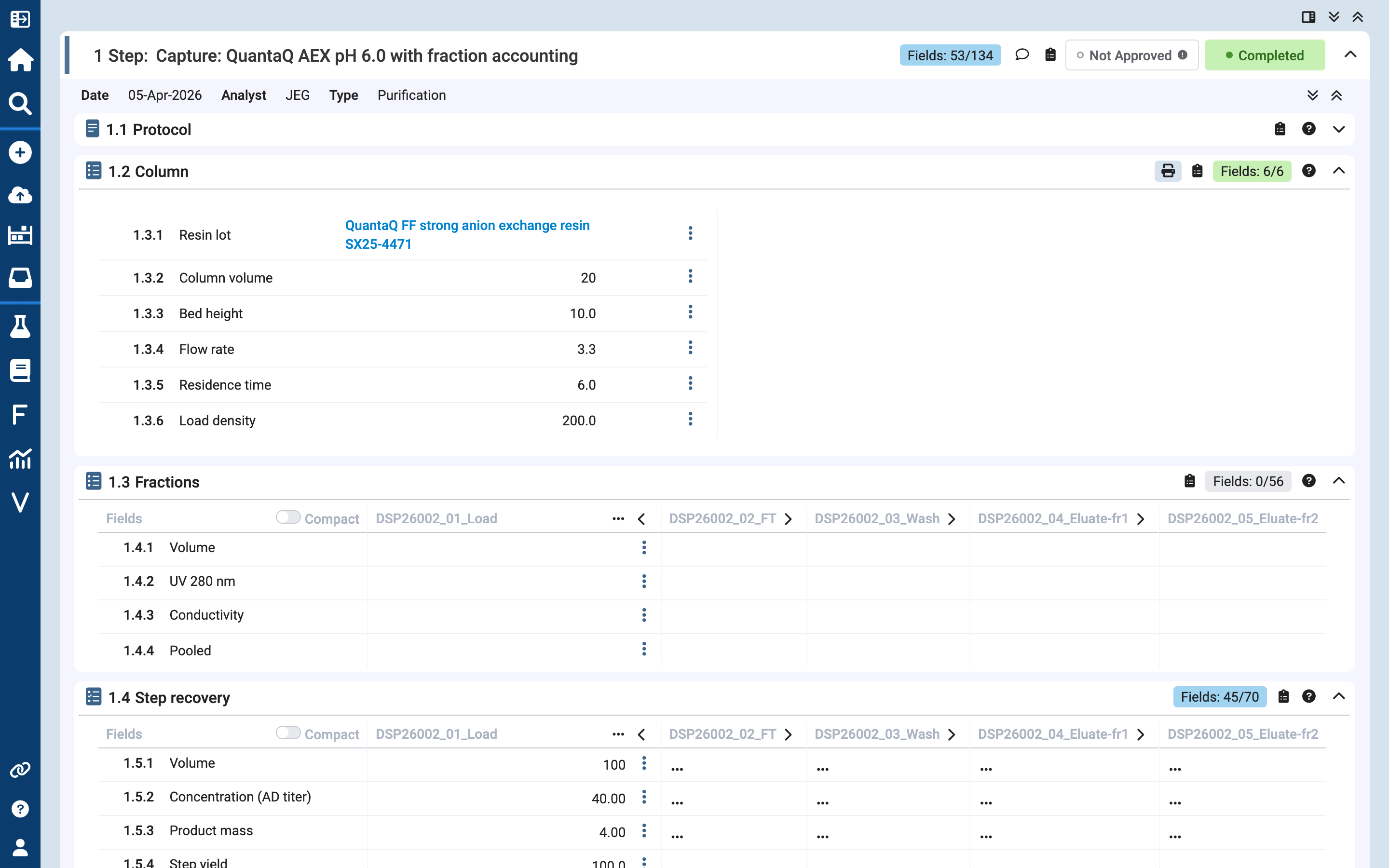Viewport: 1389px width, 868px height.
Task: Open the QuantaQ FF resin SX25-4471 link
Action: (x=467, y=235)
